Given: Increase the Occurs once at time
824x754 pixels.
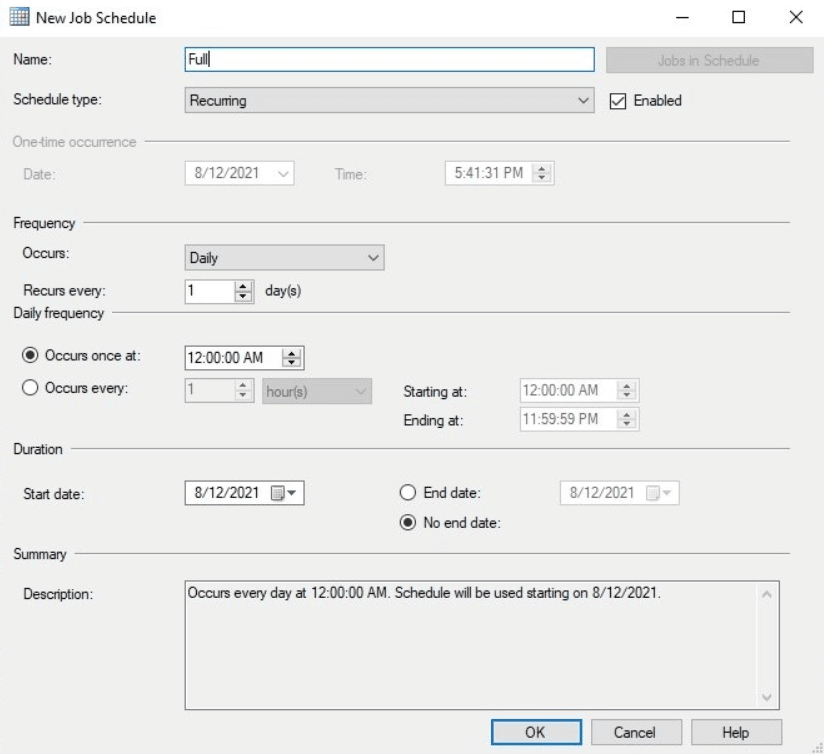Looking at the screenshot, I should 292,353.
